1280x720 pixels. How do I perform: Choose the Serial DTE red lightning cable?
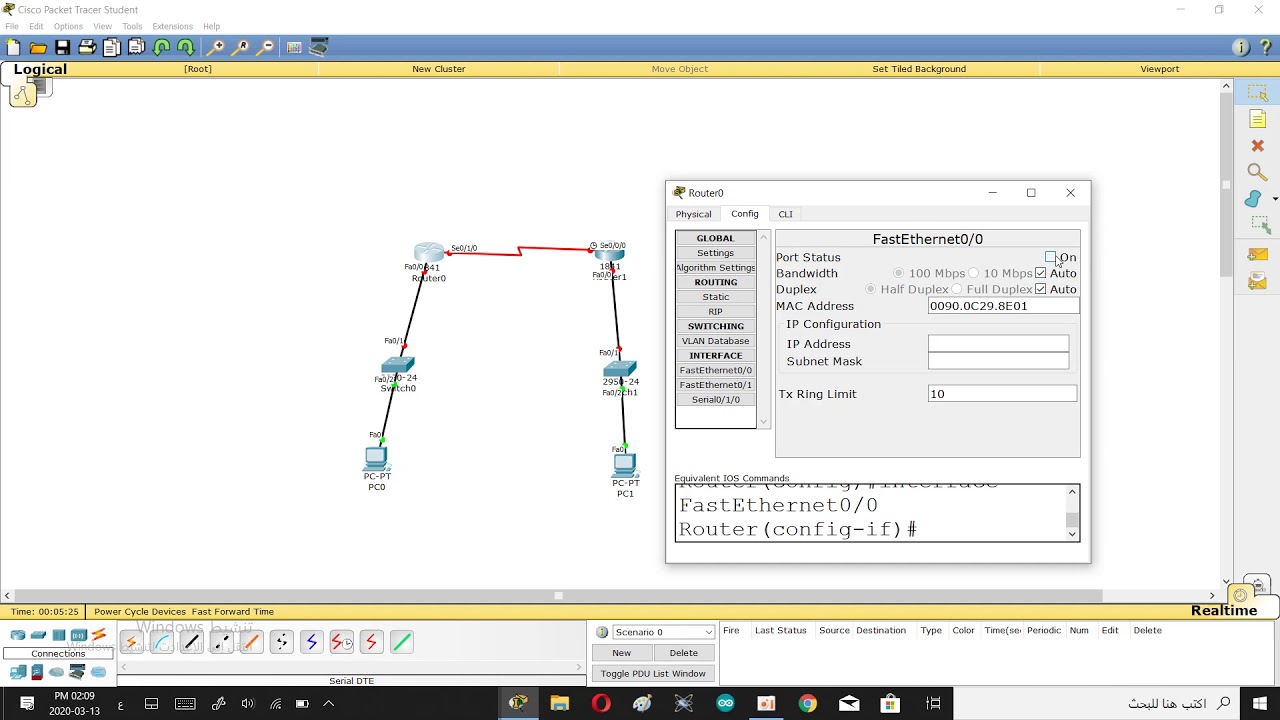(x=370, y=642)
